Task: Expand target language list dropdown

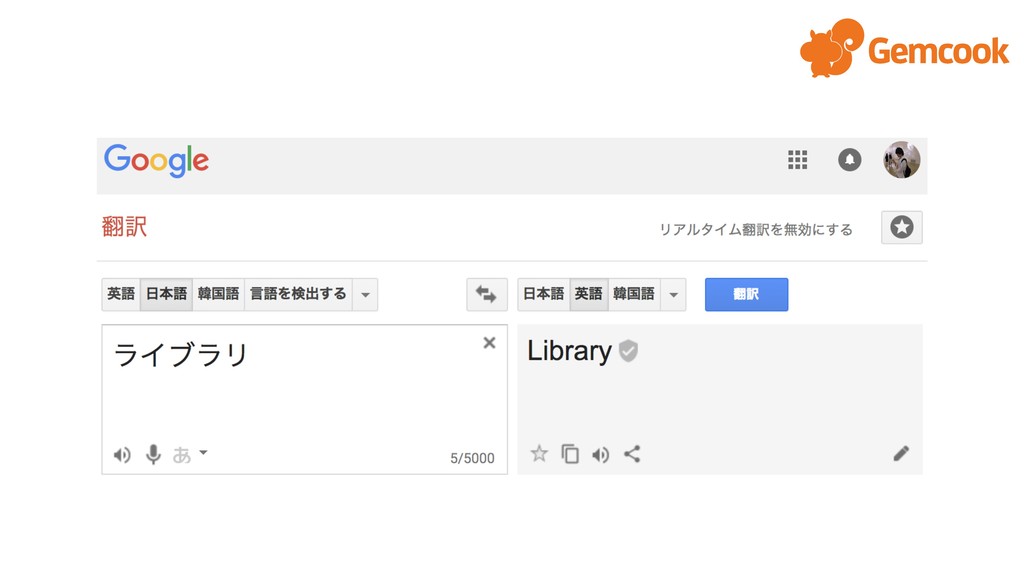Action: (x=673, y=295)
